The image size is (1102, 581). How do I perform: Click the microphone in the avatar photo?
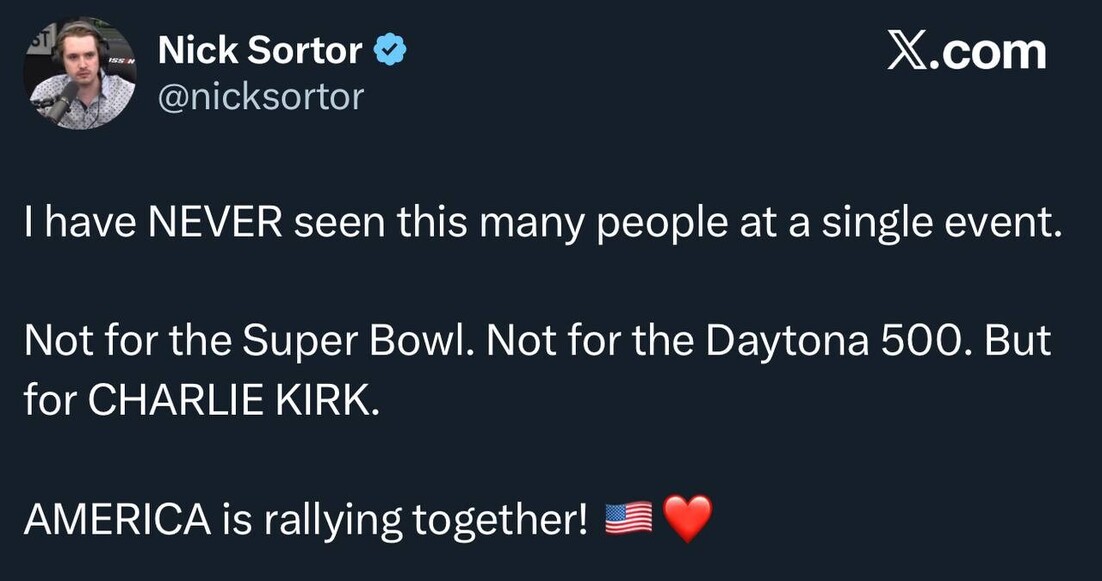[62, 100]
